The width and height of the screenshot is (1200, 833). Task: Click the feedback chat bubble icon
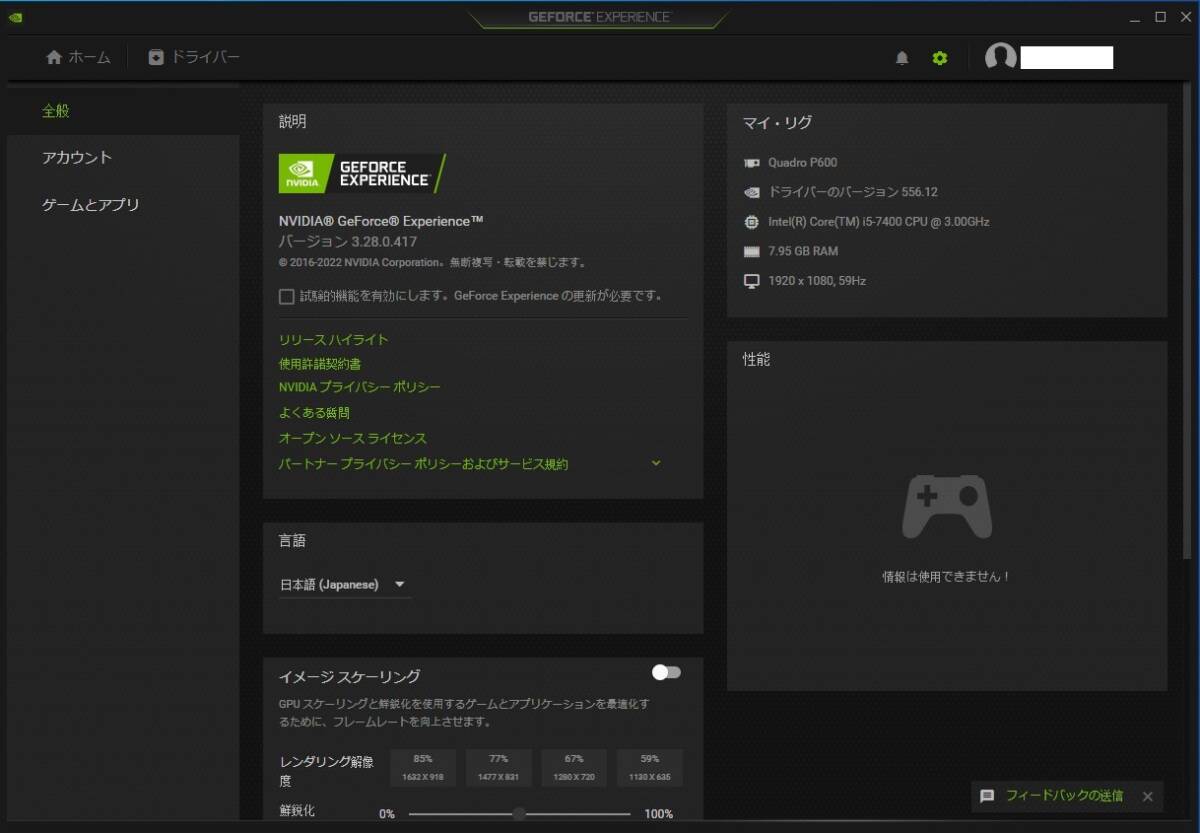[987, 796]
